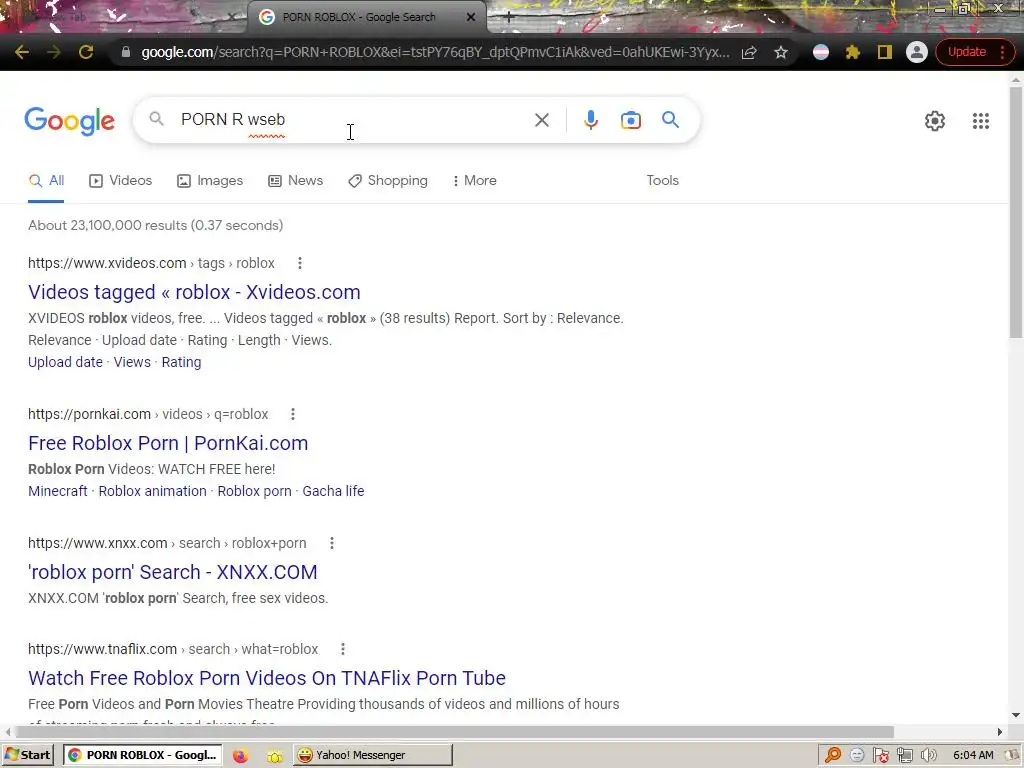Share this page using the share icon
Image resolution: width=1024 pixels, height=768 pixels.
(749, 52)
